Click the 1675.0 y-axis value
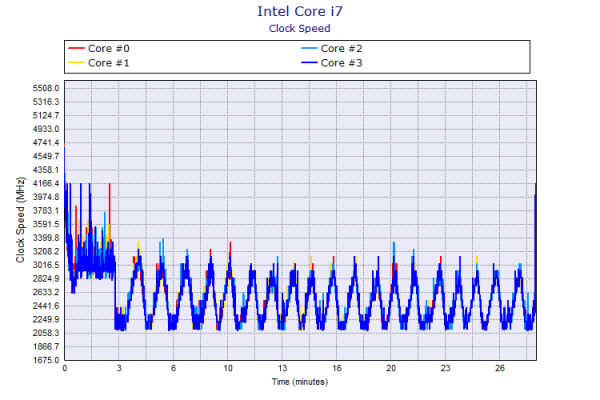600x400 pixels. click(46, 360)
